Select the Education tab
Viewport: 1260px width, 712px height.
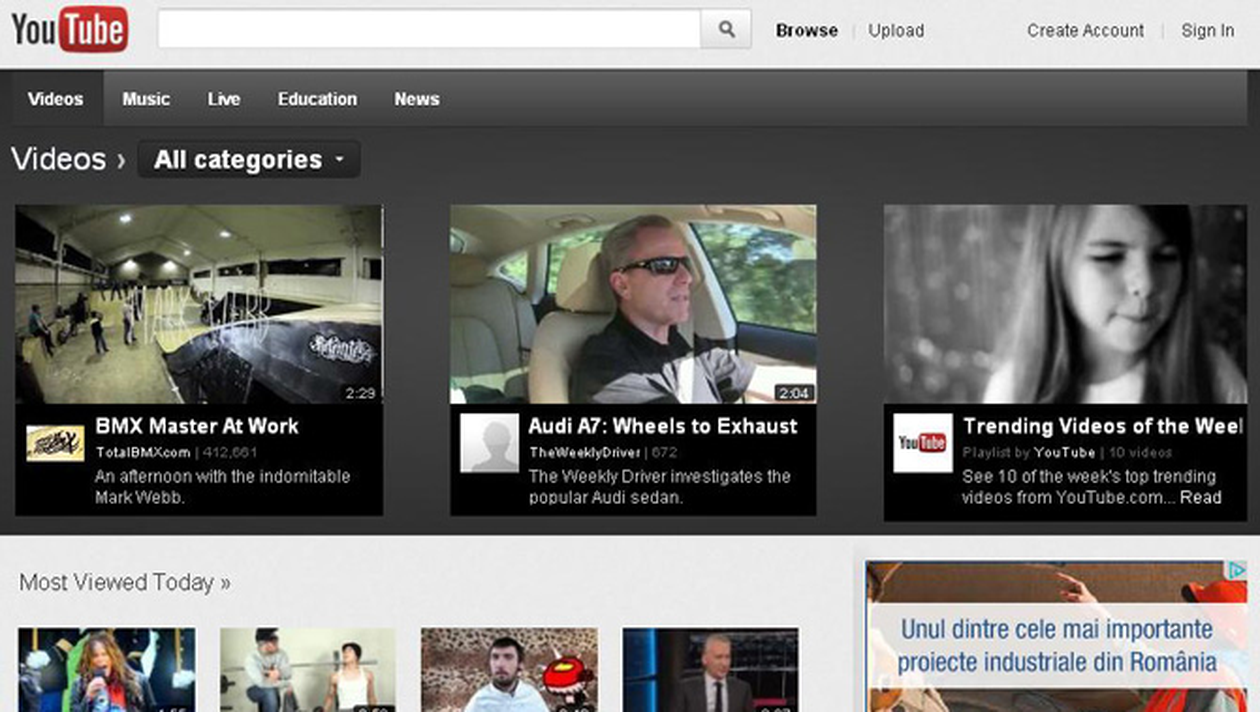pos(317,99)
